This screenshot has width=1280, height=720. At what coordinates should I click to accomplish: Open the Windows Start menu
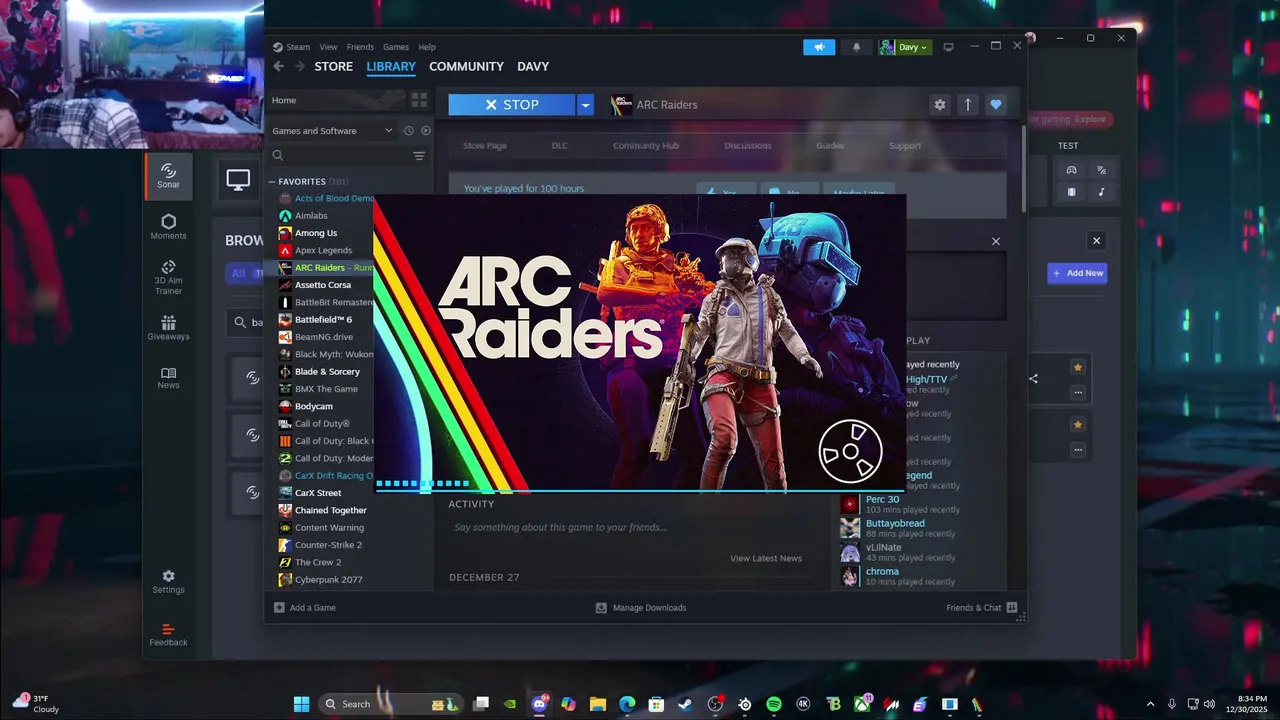[x=301, y=704]
